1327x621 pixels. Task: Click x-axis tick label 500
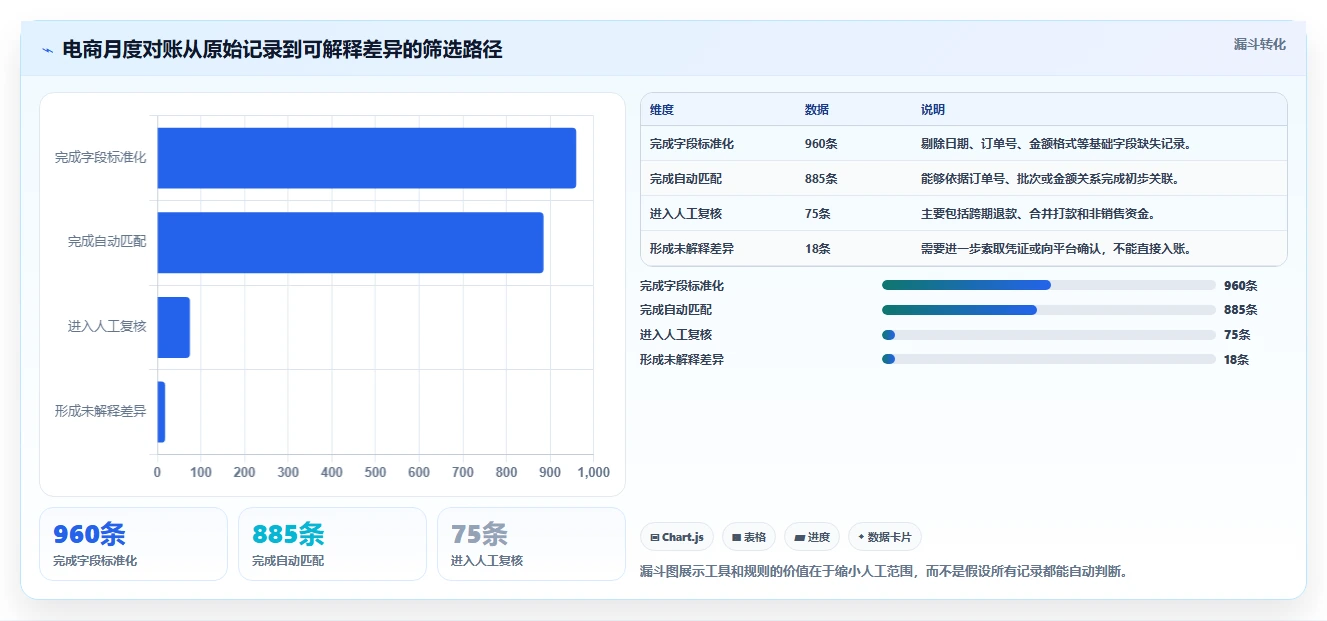[x=375, y=472]
